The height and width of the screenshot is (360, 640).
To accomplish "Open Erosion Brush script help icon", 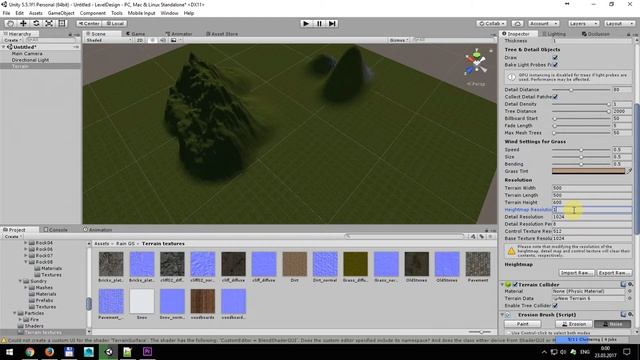I will tap(623, 314).
